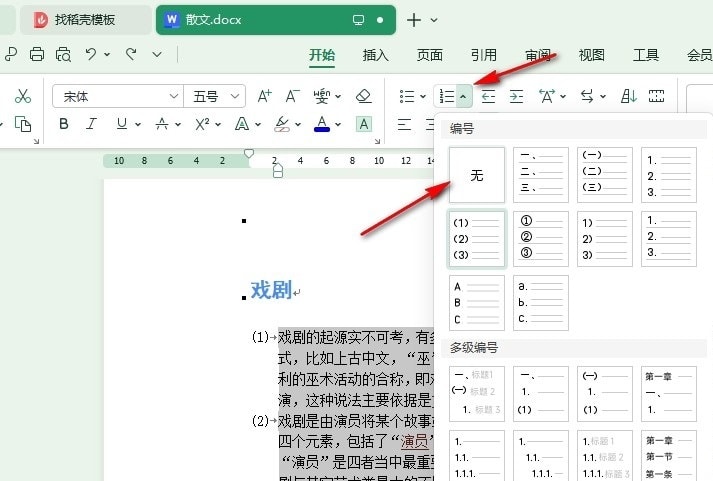Click the Chinese layout icon
The width and height of the screenshot is (713, 481).
tap(547, 96)
